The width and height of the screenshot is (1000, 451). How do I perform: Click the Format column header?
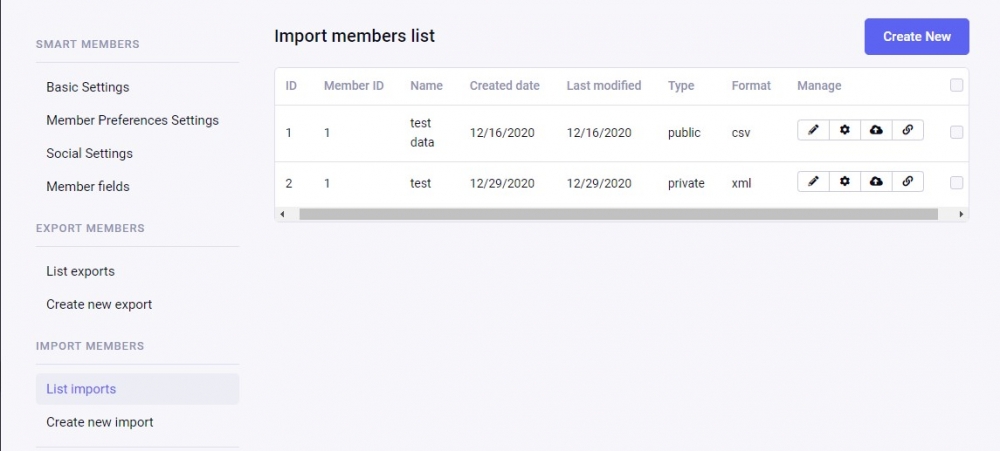click(751, 85)
